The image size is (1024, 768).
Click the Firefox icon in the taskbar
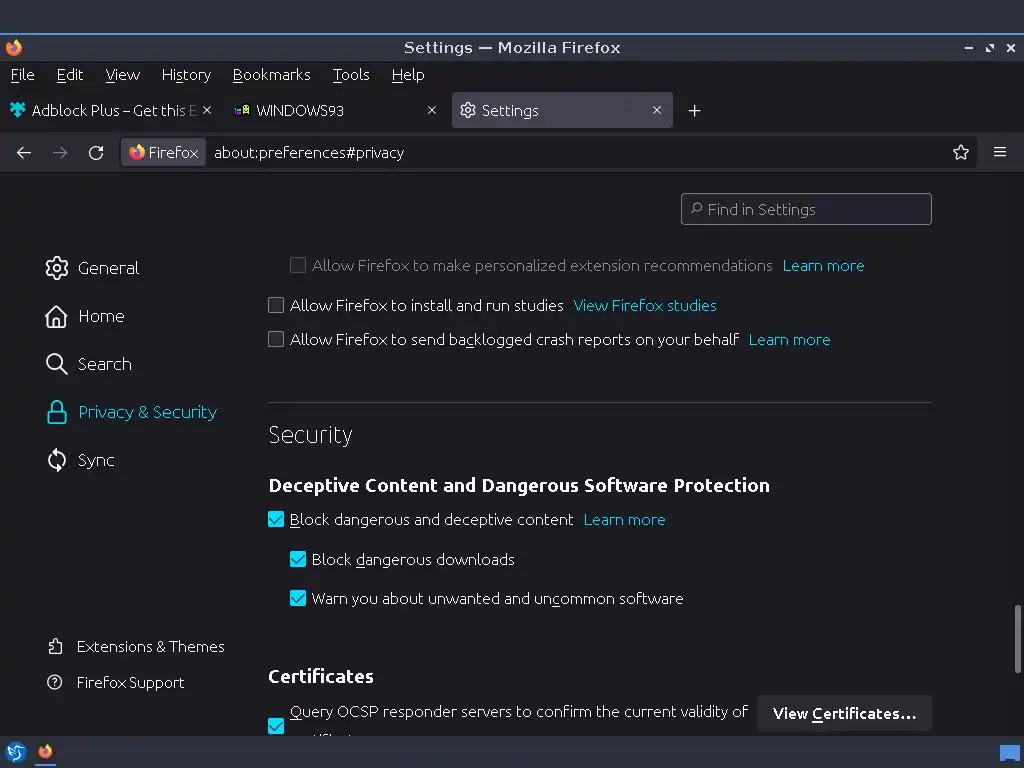click(45, 752)
